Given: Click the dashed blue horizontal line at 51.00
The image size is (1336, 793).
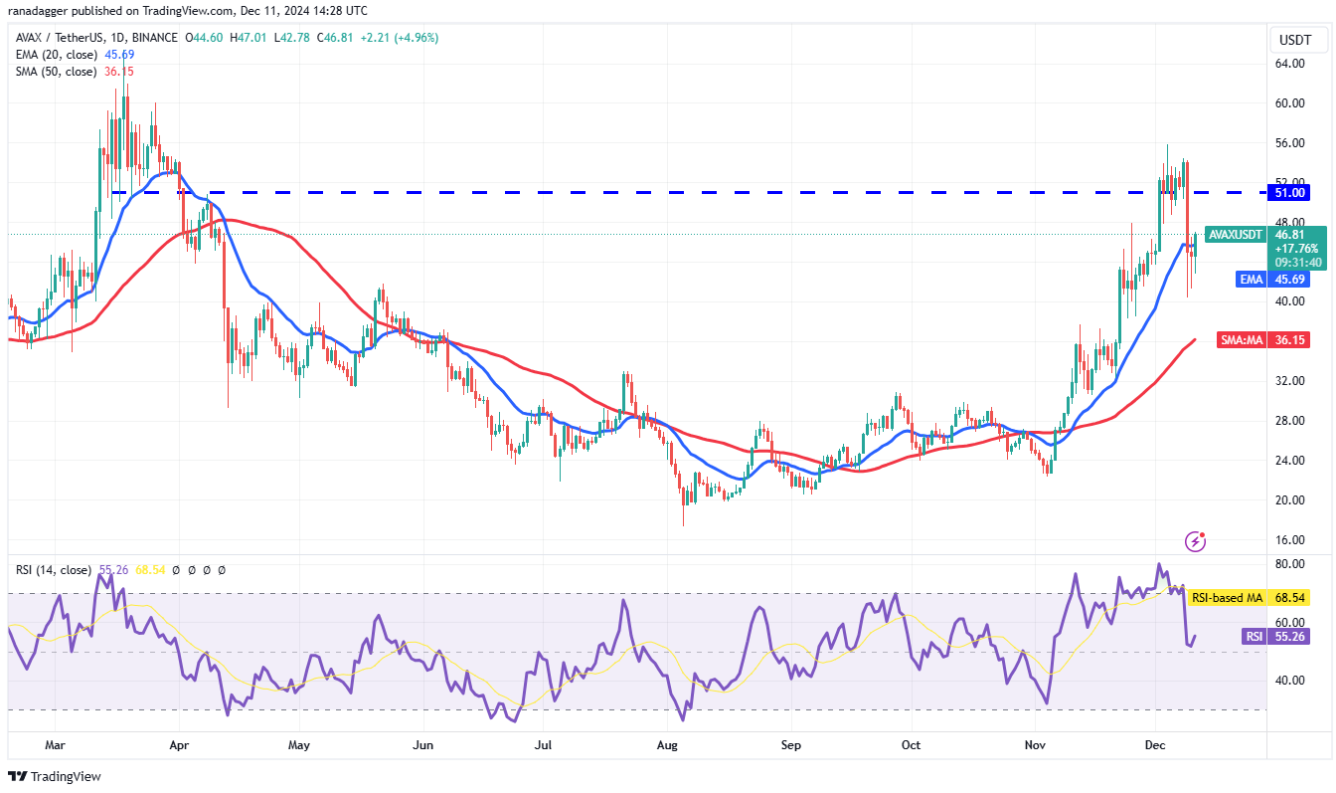Looking at the screenshot, I should pyautogui.click(x=690, y=192).
